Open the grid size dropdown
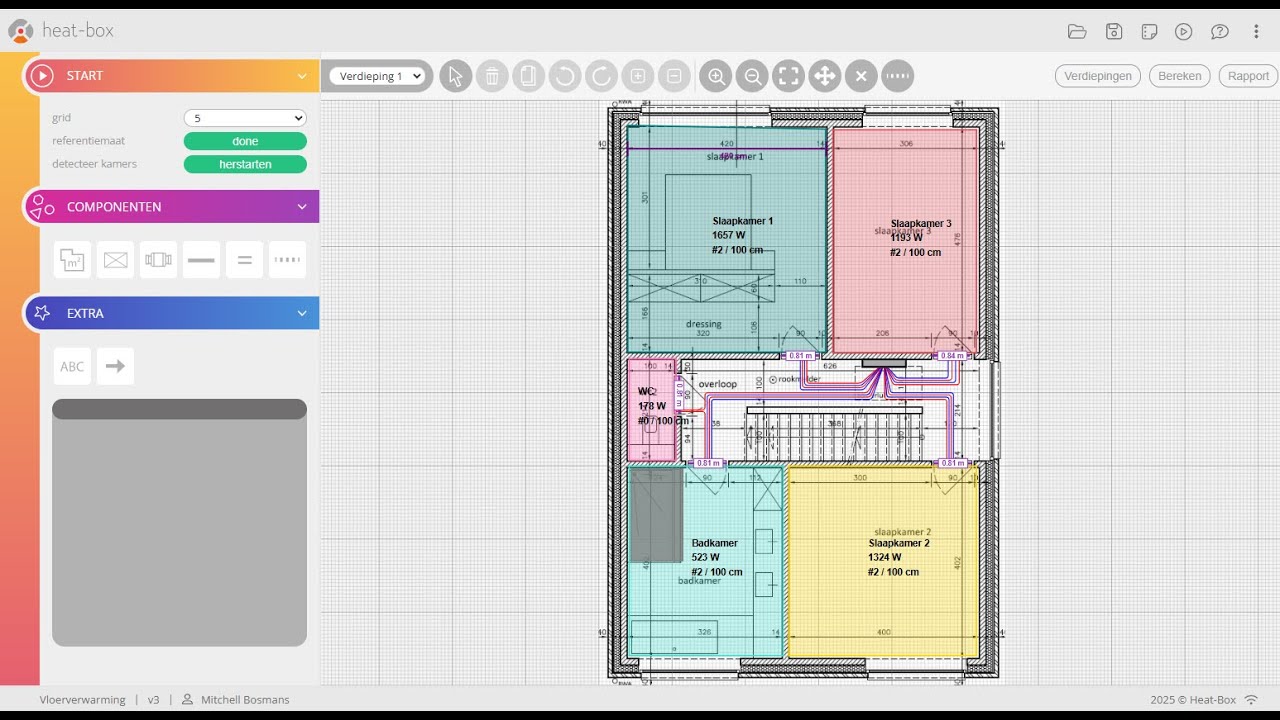The height and width of the screenshot is (720, 1280). (245, 118)
